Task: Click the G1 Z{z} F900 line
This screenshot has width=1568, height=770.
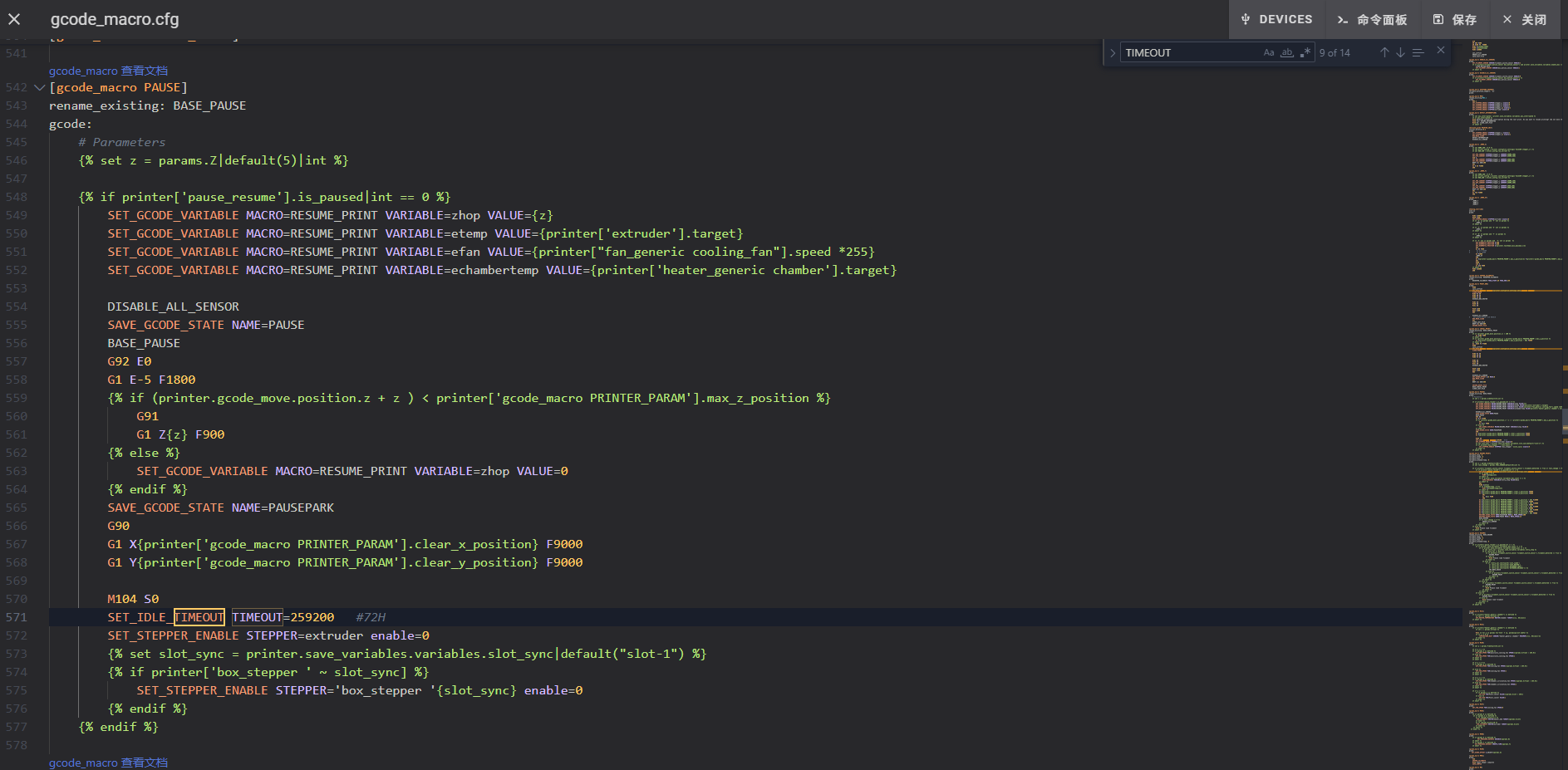Action: pyautogui.click(x=180, y=434)
